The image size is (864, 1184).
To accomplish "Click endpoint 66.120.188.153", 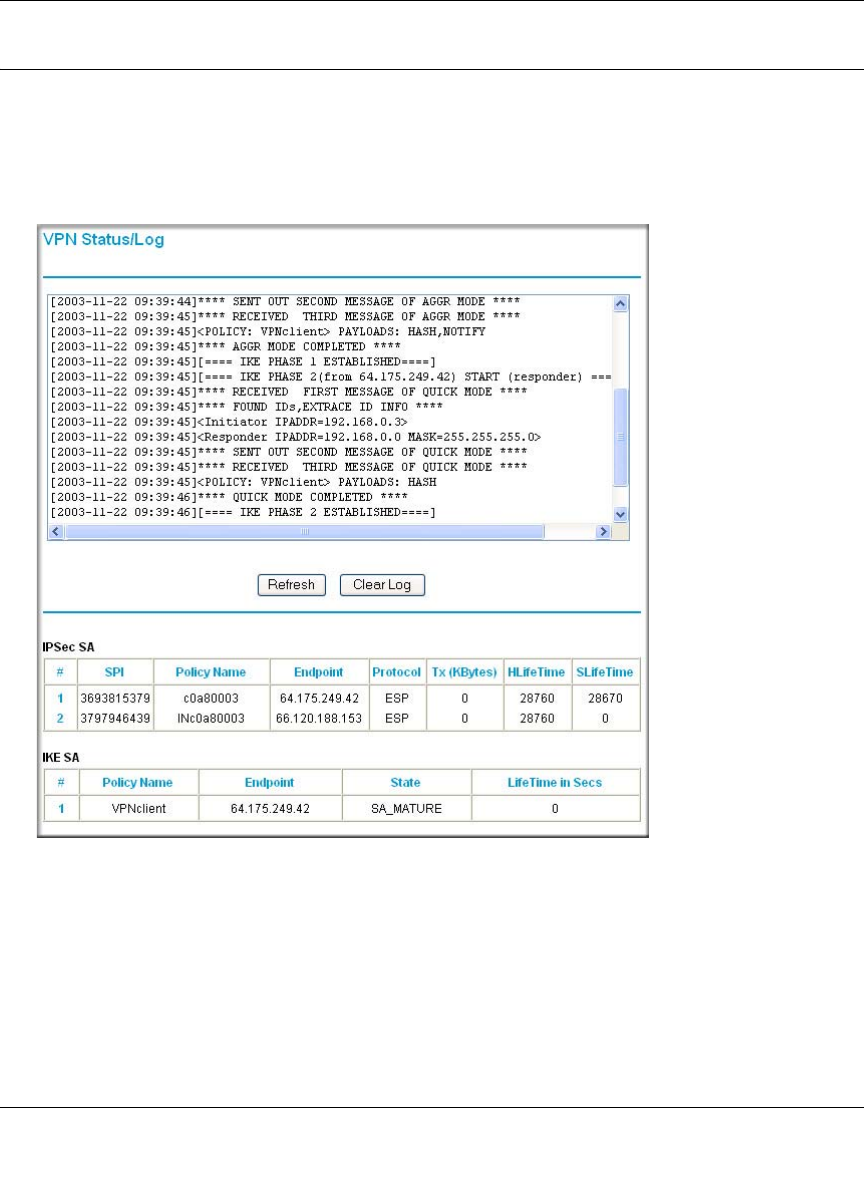I will [319, 718].
